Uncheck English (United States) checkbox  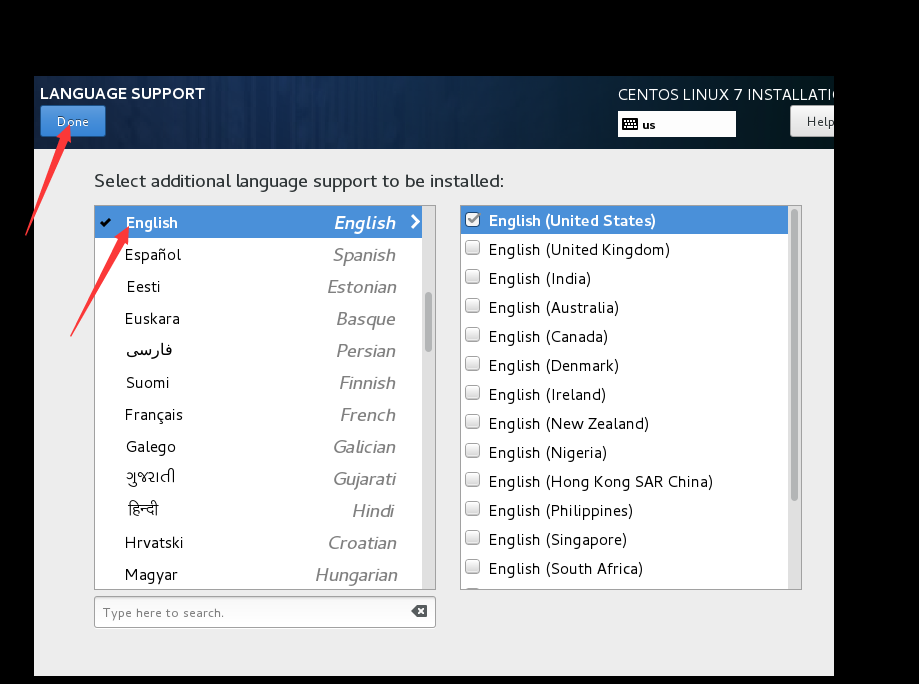coord(472,220)
